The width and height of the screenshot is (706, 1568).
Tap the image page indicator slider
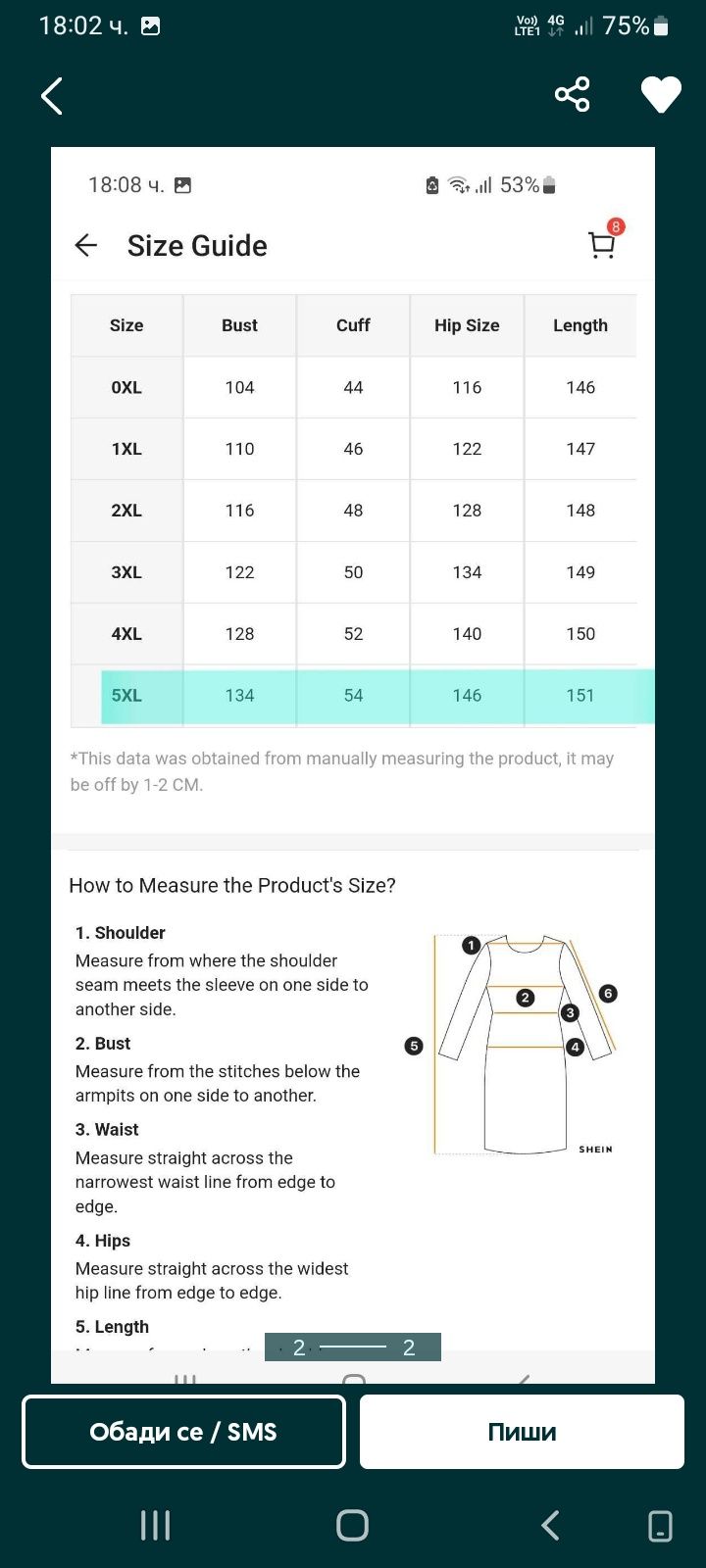(x=353, y=1347)
